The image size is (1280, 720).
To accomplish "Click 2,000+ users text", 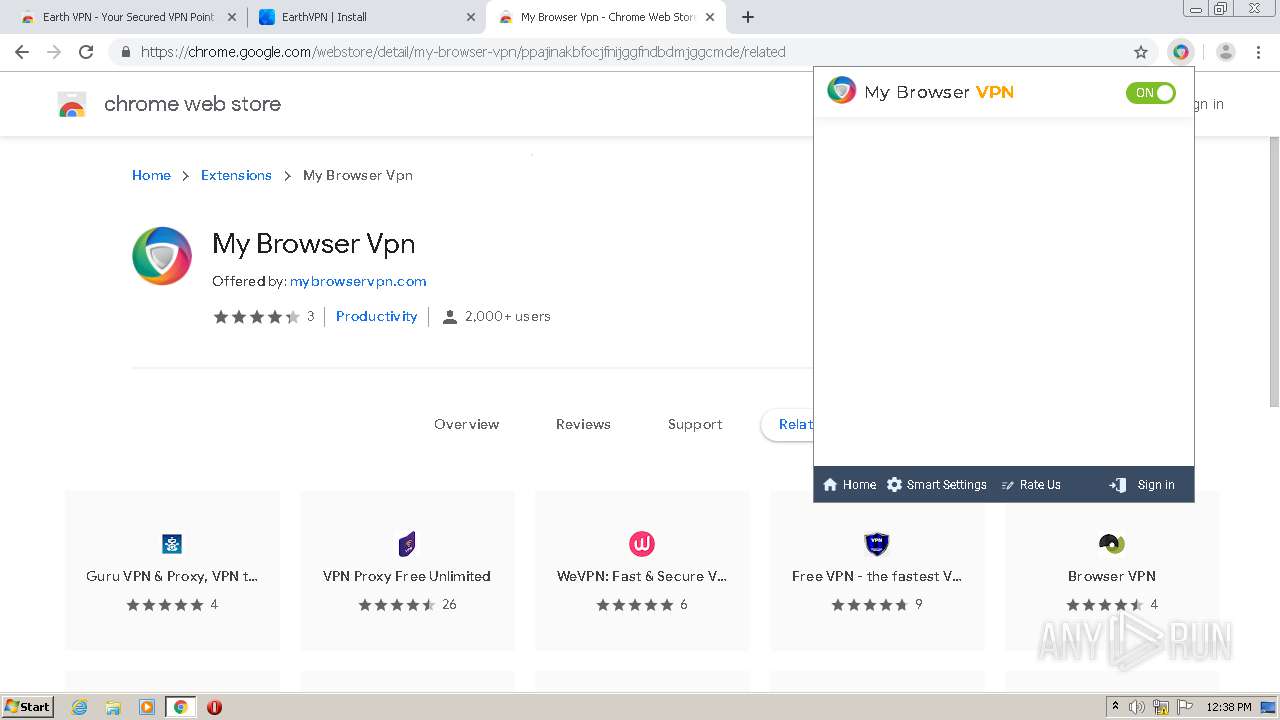I will [x=508, y=316].
